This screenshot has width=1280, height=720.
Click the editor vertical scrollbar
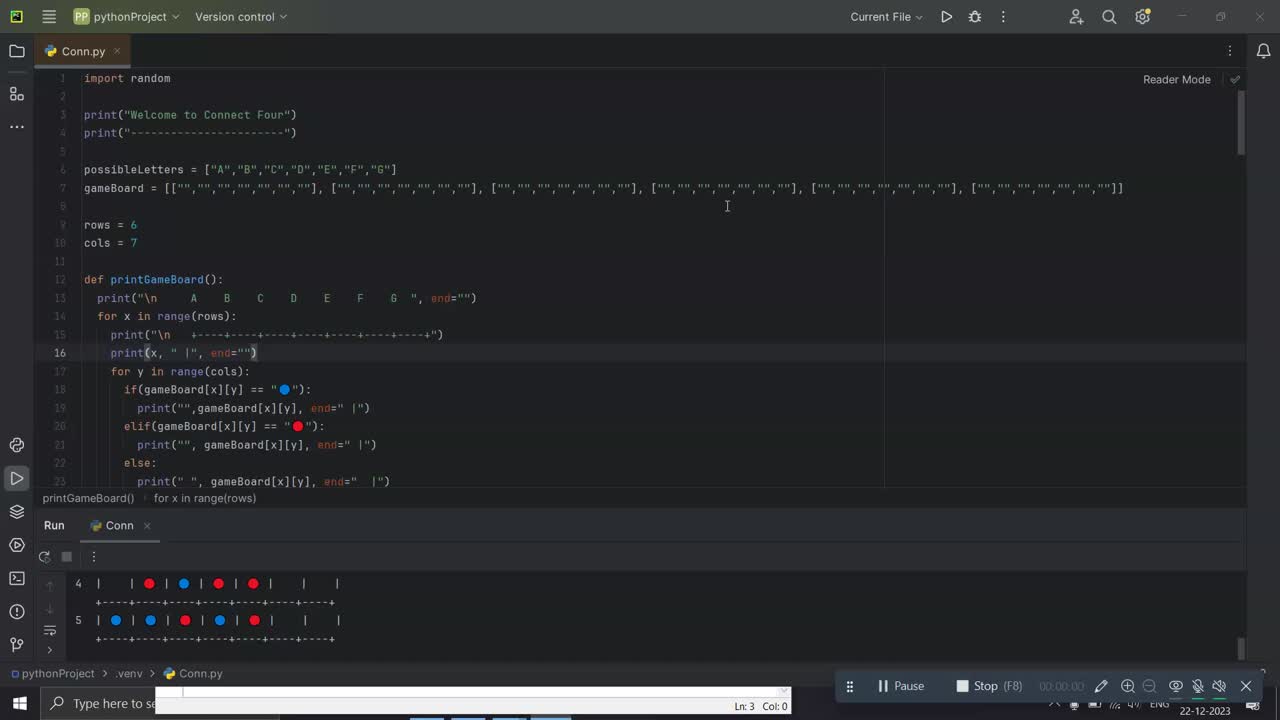(1241, 123)
